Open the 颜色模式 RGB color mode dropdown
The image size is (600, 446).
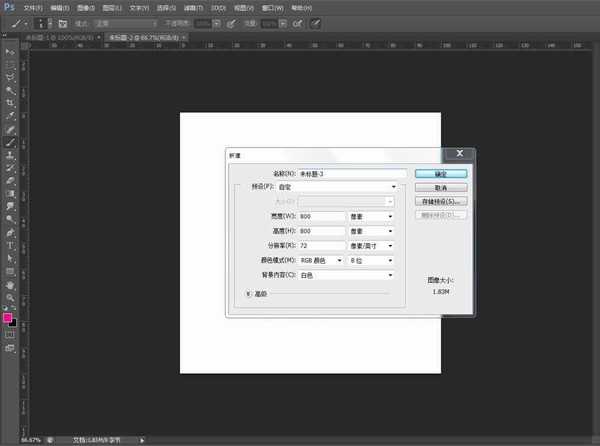pos(314,260)
